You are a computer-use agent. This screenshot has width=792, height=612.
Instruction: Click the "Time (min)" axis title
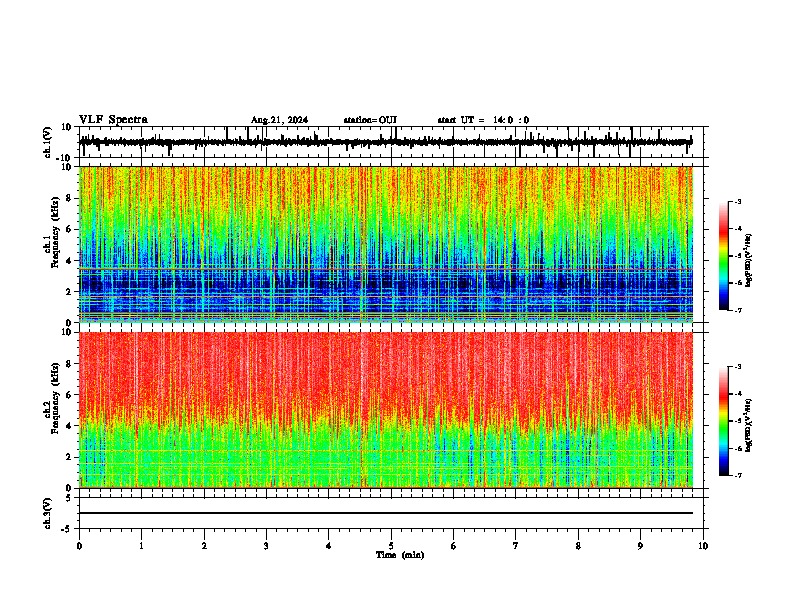coord(400,555)
